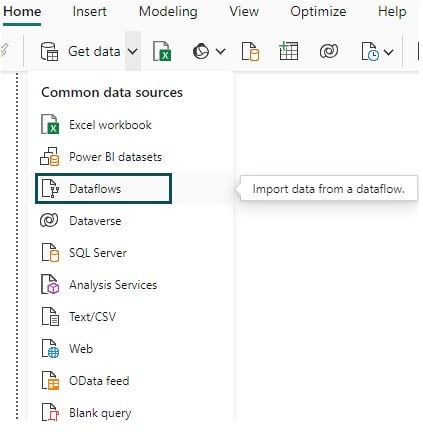Expand the Recent sources dropdown arrow

[x=389, y=52]
